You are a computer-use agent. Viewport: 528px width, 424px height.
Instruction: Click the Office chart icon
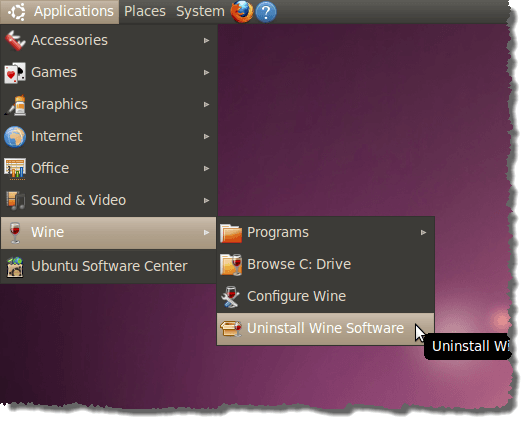click(x=15, y=169)
